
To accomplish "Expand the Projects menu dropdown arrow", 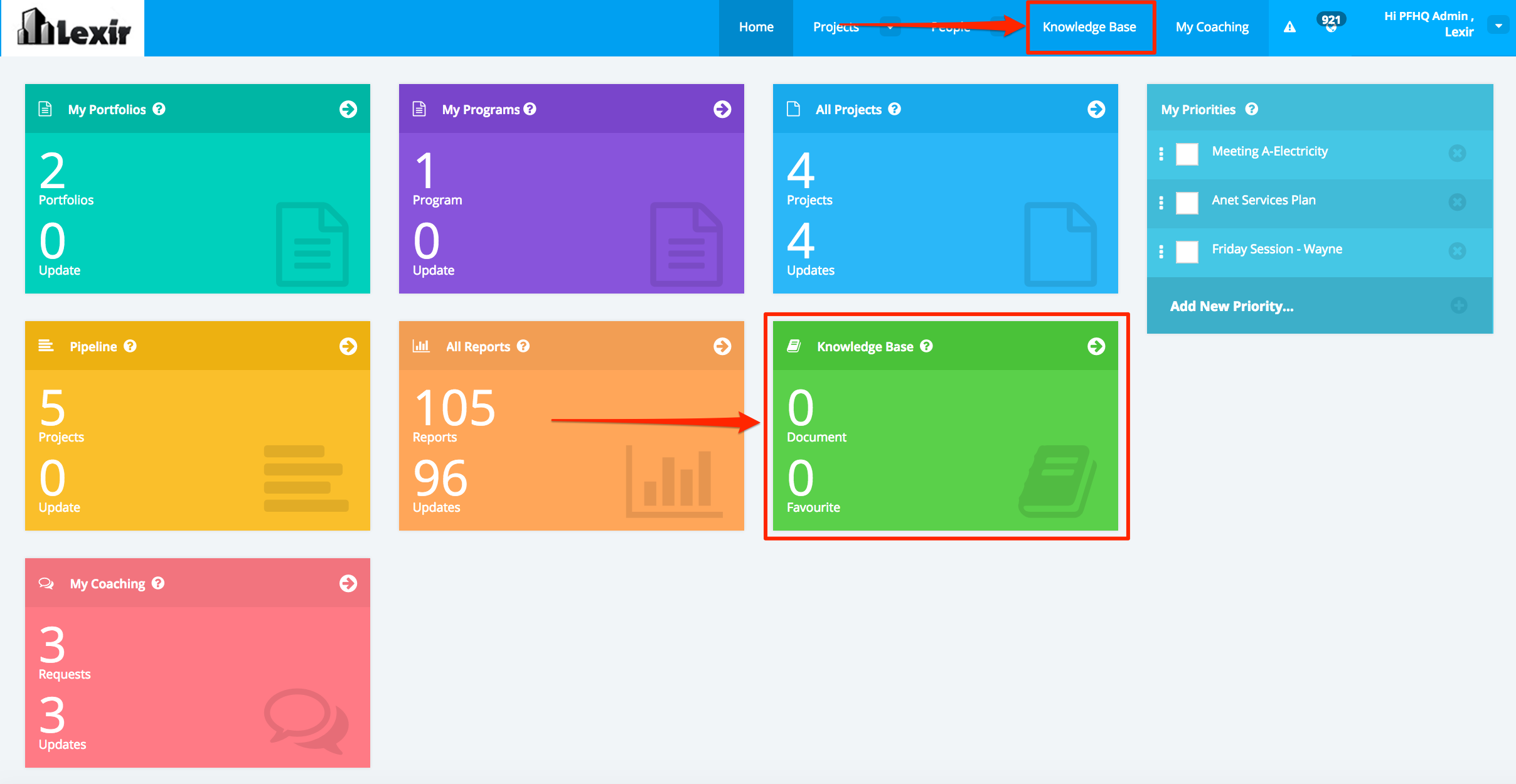I will point(890,27).
